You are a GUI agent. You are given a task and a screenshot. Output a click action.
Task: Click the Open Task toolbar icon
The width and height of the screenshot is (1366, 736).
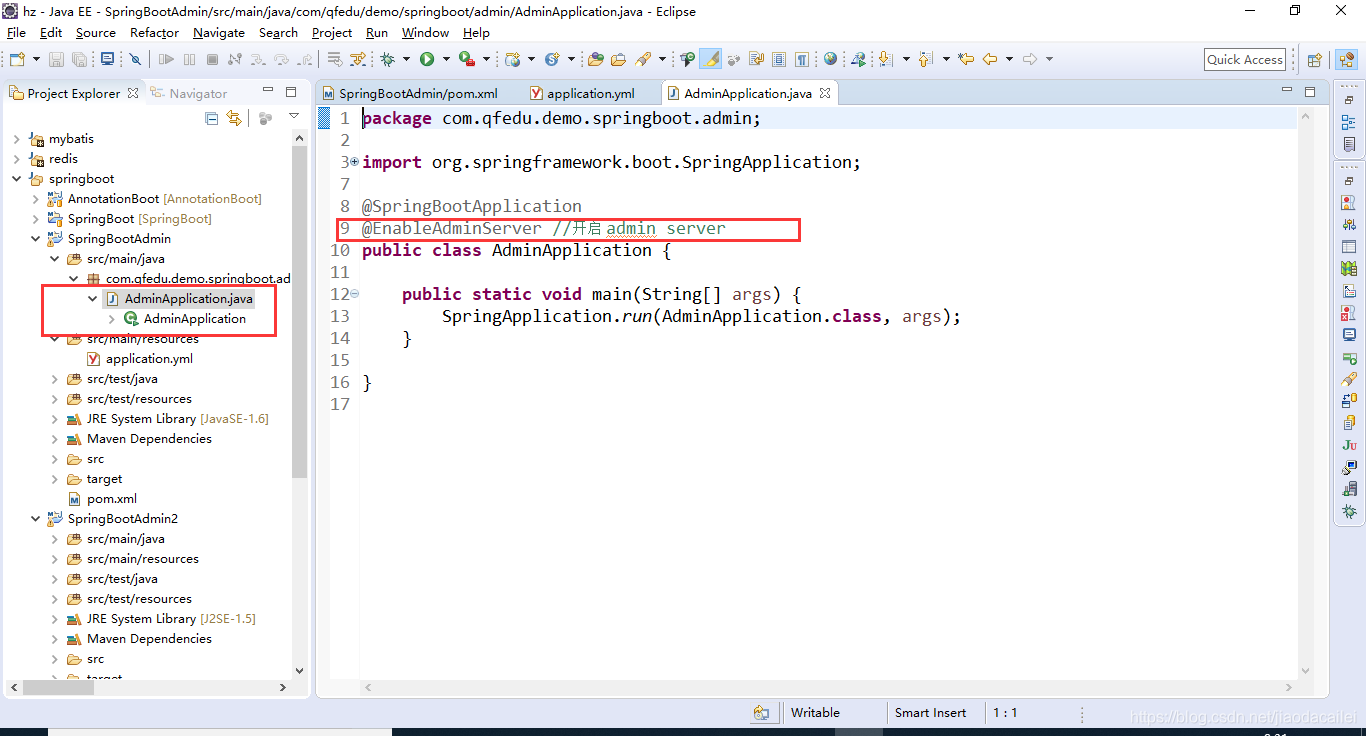(x=618, y=60)
